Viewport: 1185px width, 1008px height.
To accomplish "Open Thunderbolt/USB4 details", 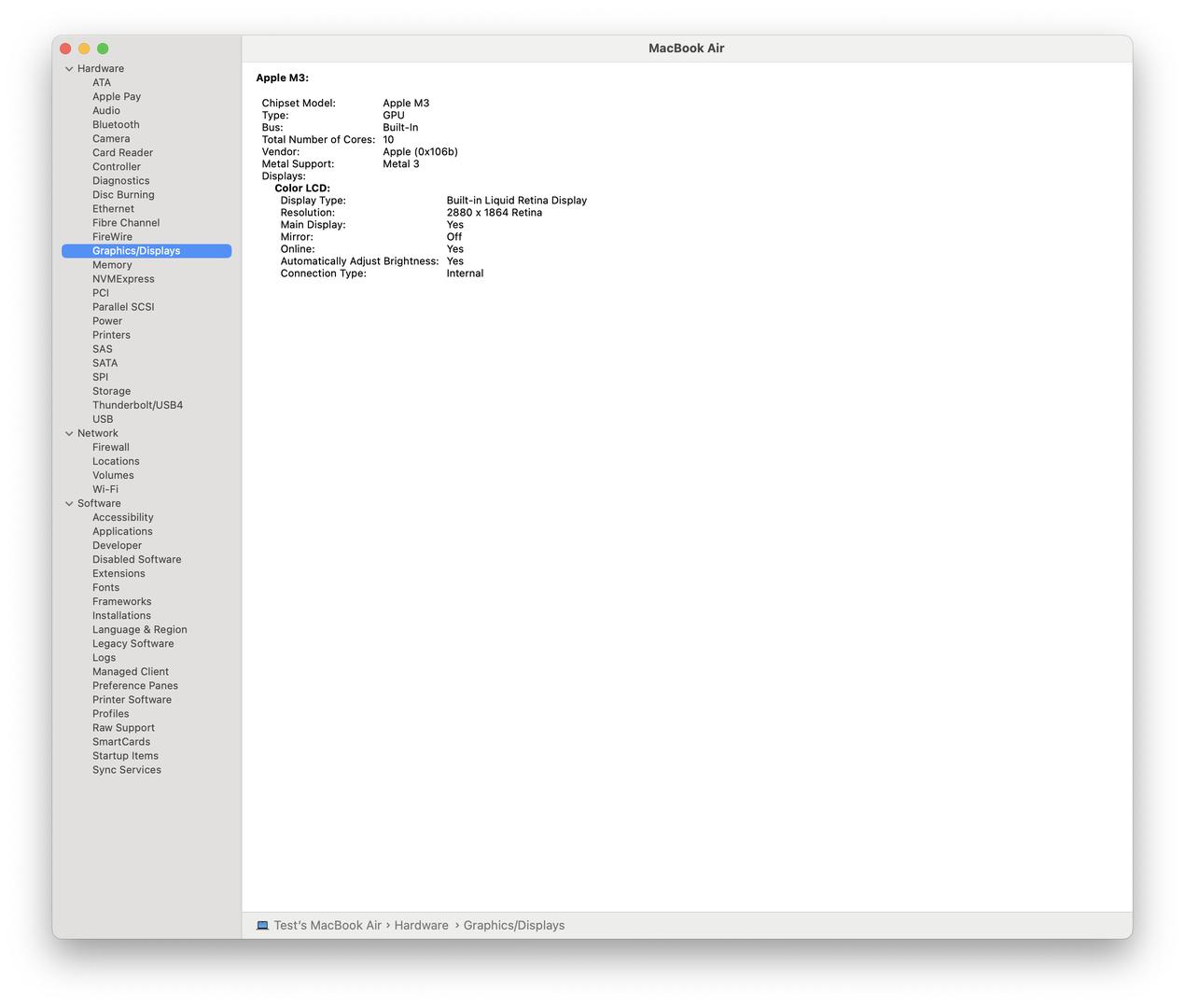I will [x=137, y=405].
